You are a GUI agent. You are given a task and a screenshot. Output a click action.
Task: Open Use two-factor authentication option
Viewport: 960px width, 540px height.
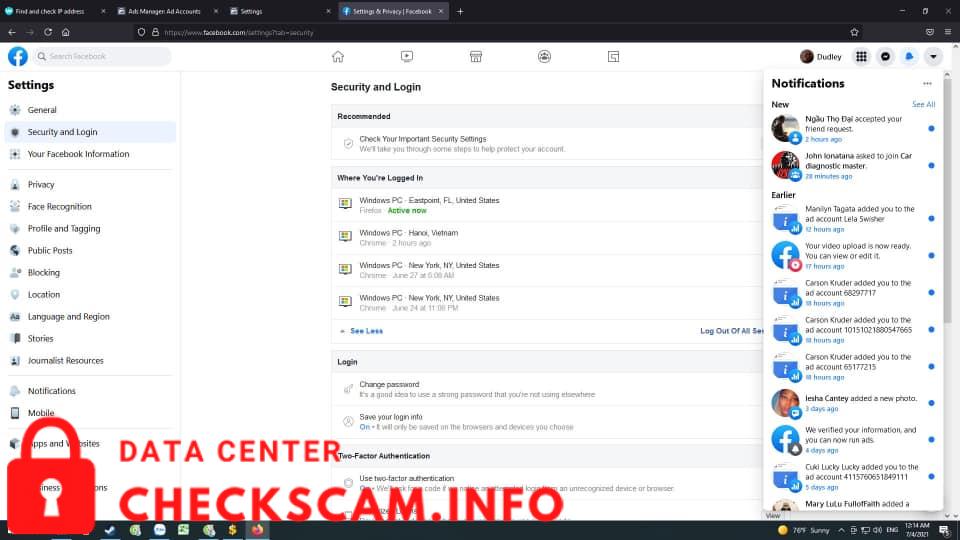[547, 483]
